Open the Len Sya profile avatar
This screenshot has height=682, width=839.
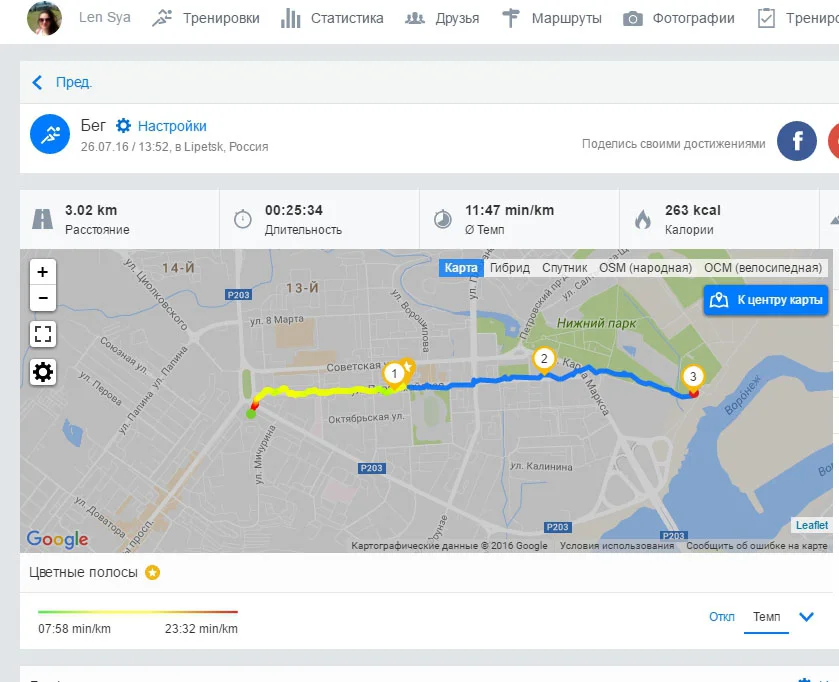point(44,18)
